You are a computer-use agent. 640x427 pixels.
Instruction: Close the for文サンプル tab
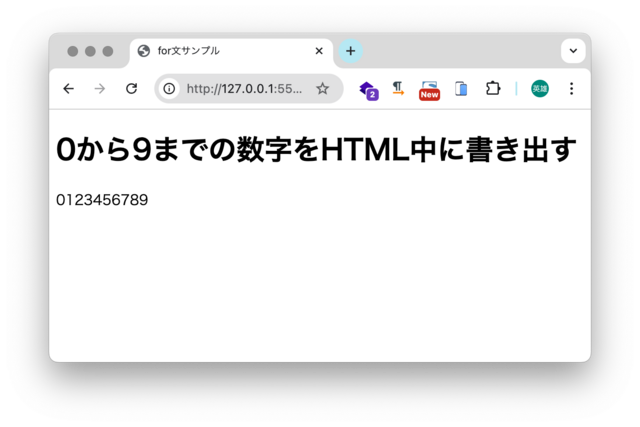point(319,51)
